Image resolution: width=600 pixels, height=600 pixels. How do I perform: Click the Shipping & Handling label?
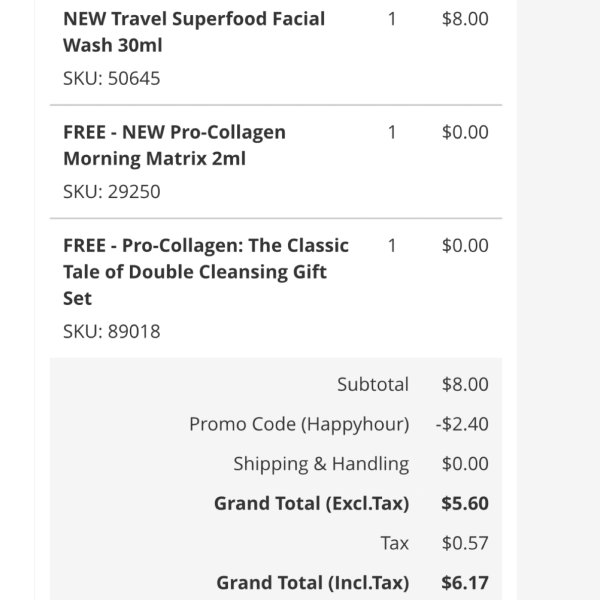(321, 464)
